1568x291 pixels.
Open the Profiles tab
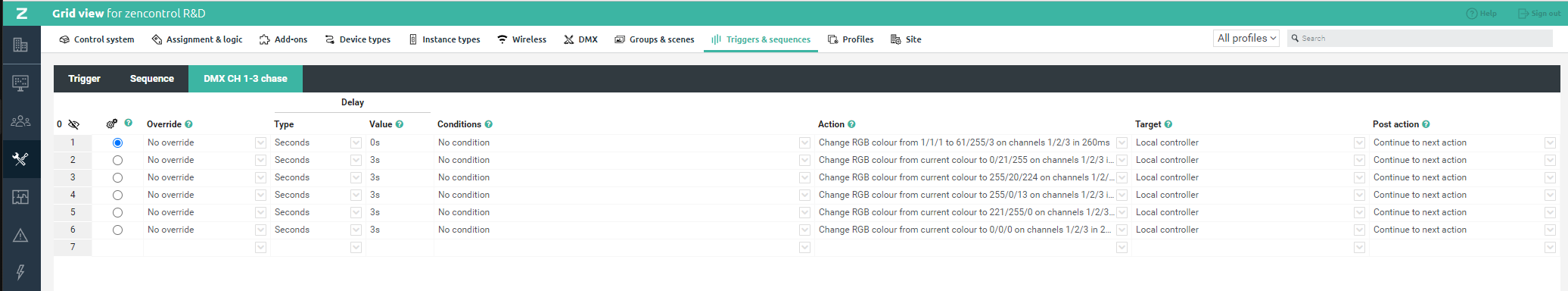coord(851,39)
